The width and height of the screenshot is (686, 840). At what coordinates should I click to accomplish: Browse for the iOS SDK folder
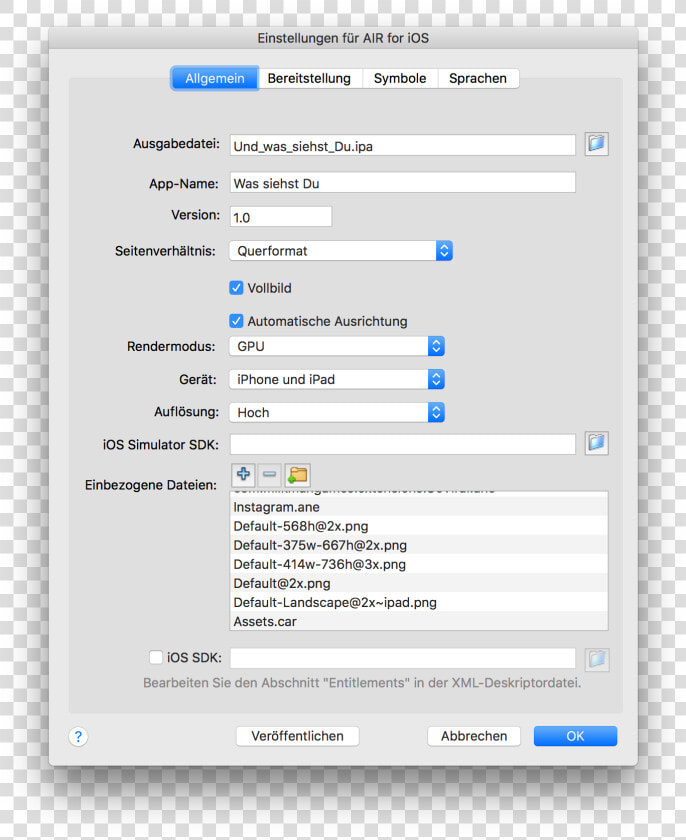pyautogui.click(x=596, y=659)
